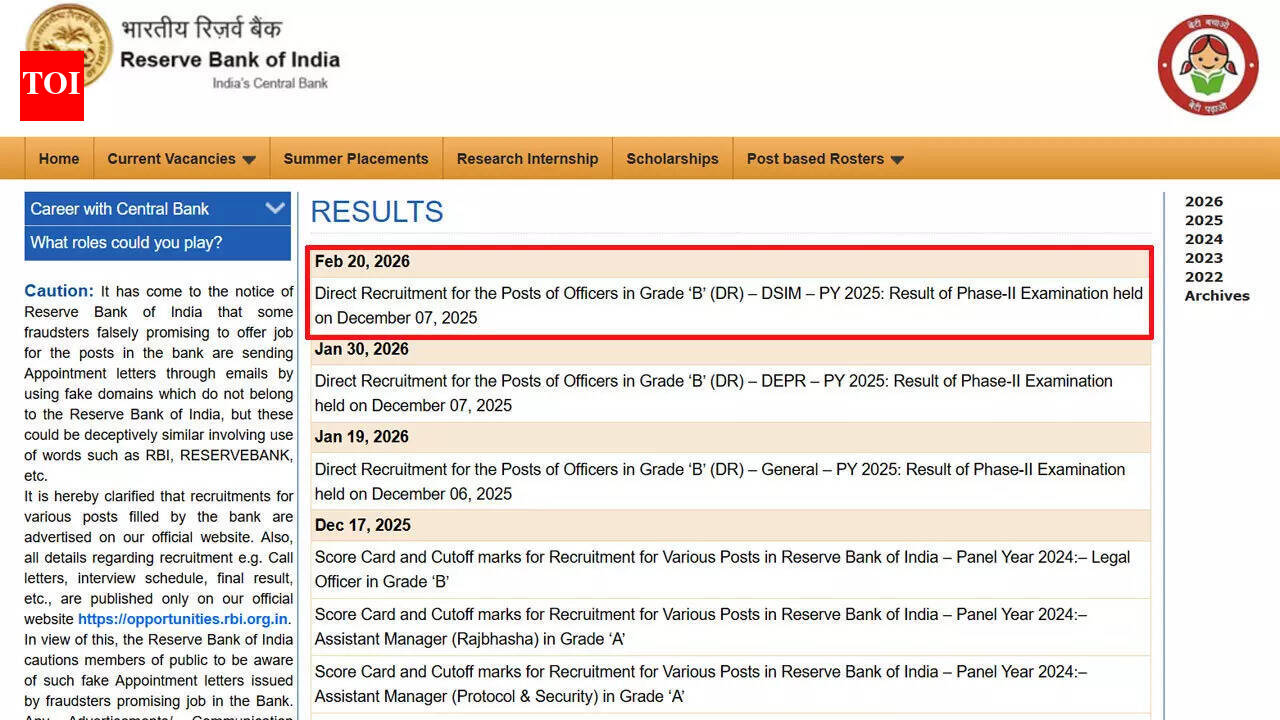Select the 2024 results year

click(1203, 239)
